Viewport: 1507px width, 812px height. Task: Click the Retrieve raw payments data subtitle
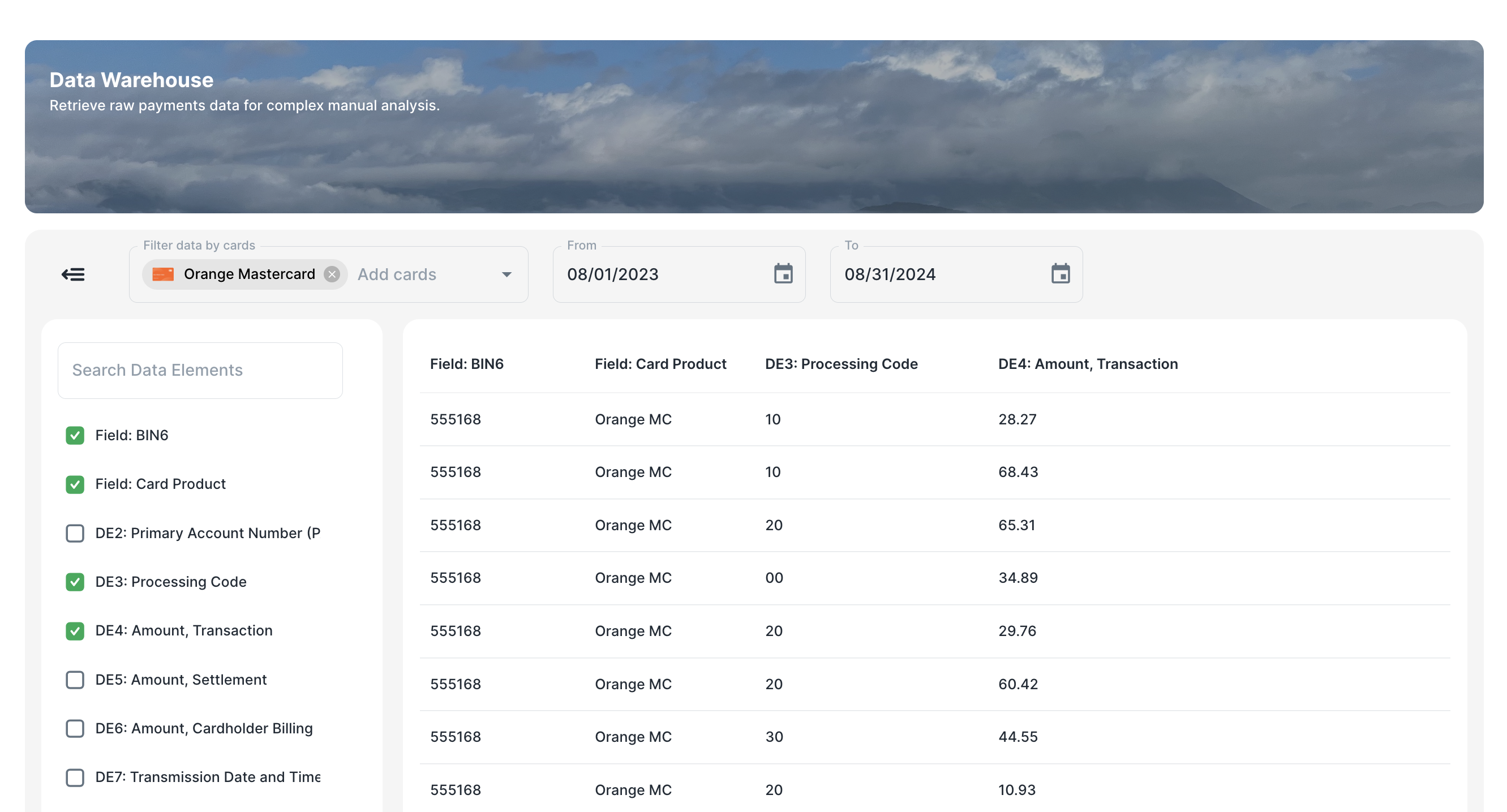[244, 105]
